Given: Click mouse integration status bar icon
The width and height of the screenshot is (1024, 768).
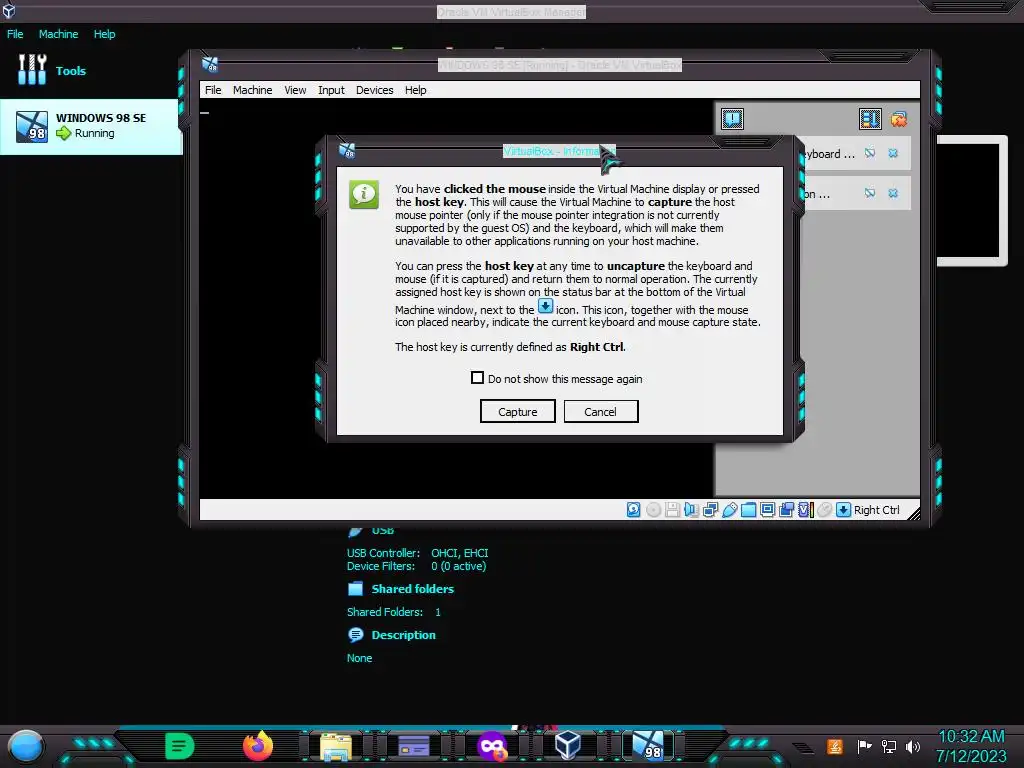Looking at the screenshot, I should (825, 510).
